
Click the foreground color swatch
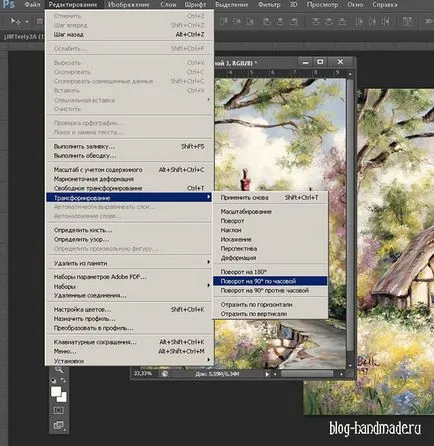[56, 391]
